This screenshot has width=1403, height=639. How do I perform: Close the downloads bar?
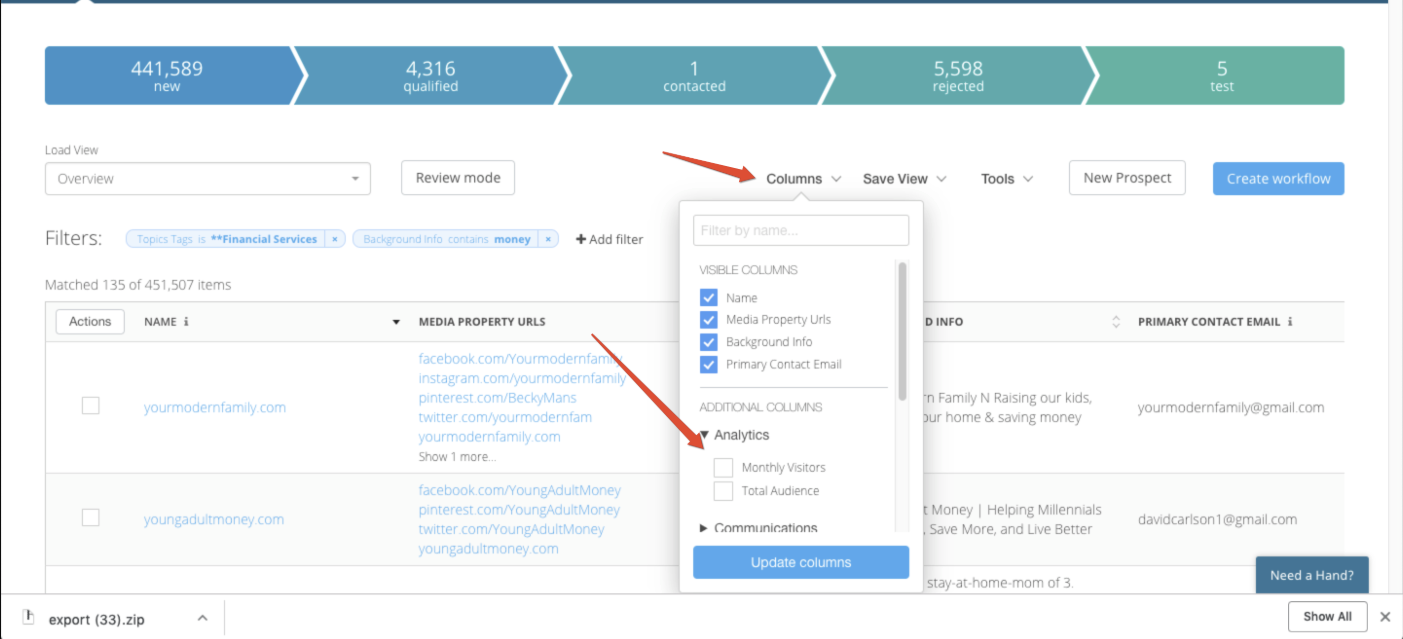(1385, 617)
